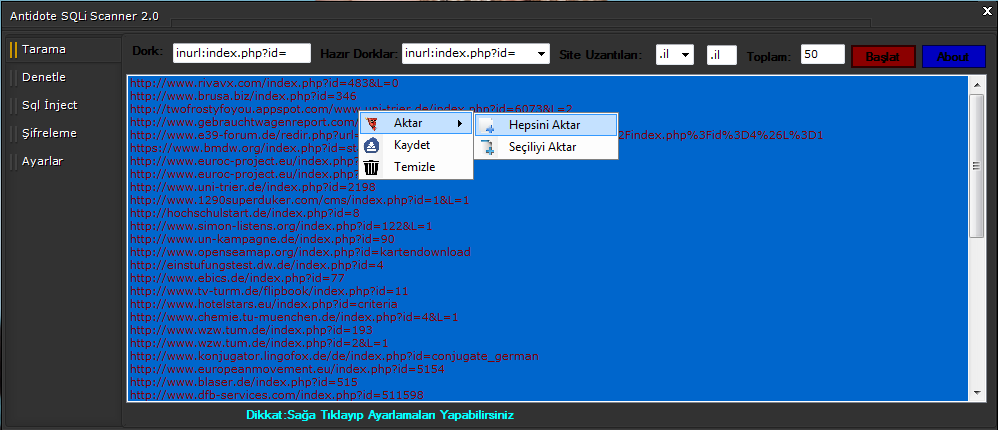
Task: Click the scrollbar down arrow
Action: click(976, 393)
